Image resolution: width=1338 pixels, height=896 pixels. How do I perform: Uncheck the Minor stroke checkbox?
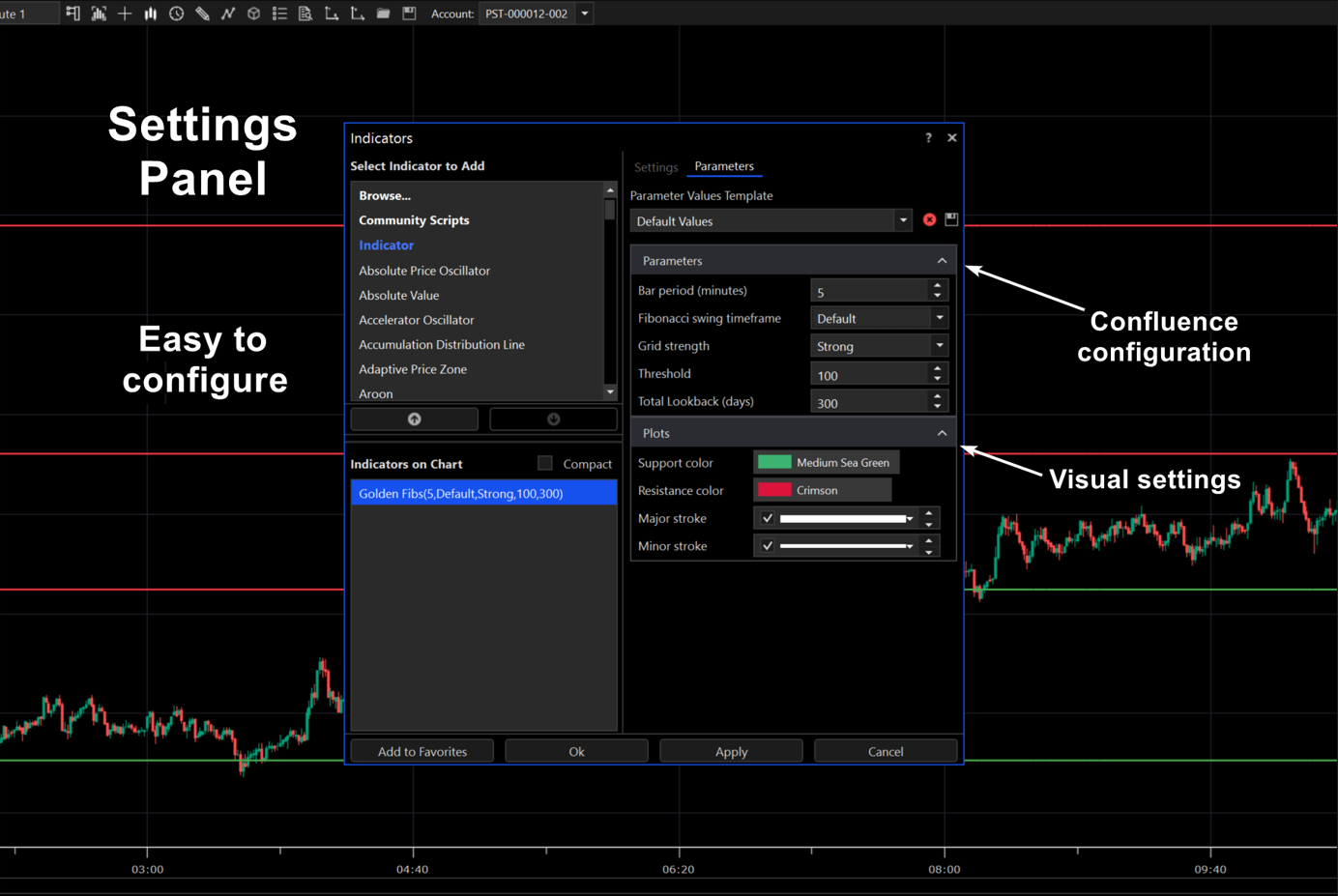coord(768,546)
